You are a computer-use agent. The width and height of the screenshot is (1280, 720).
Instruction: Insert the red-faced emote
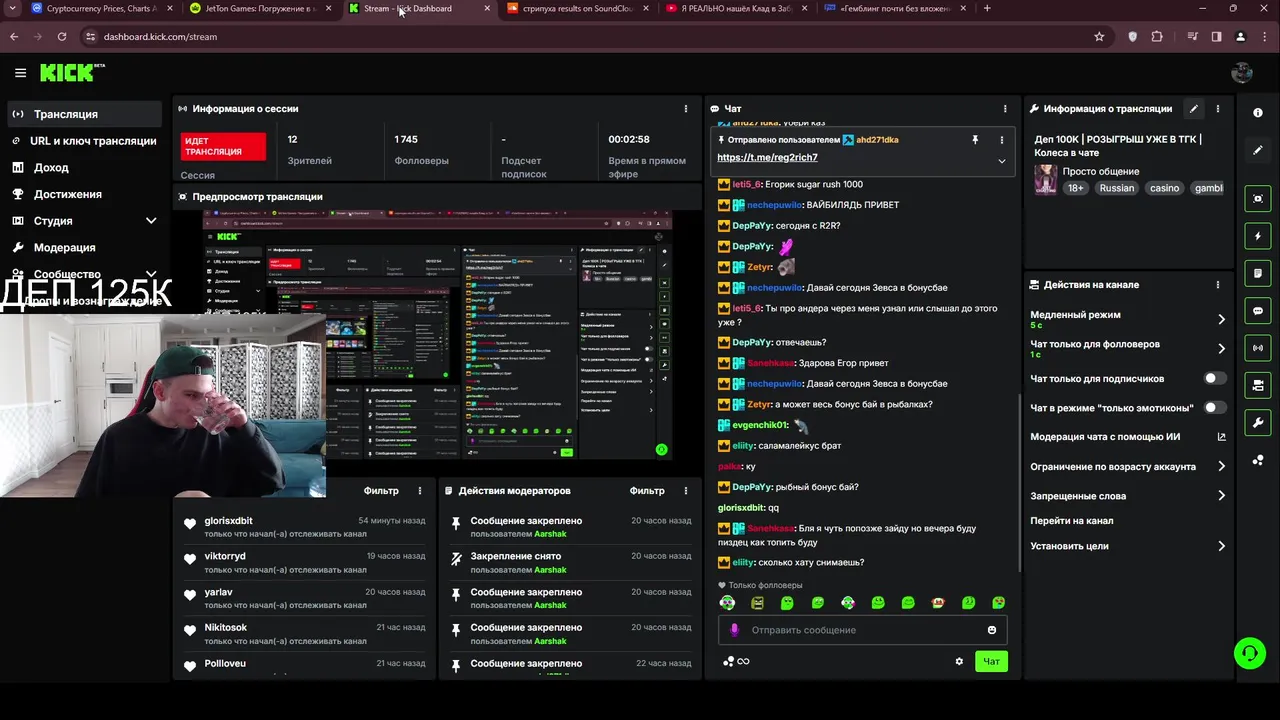point(938,603)
